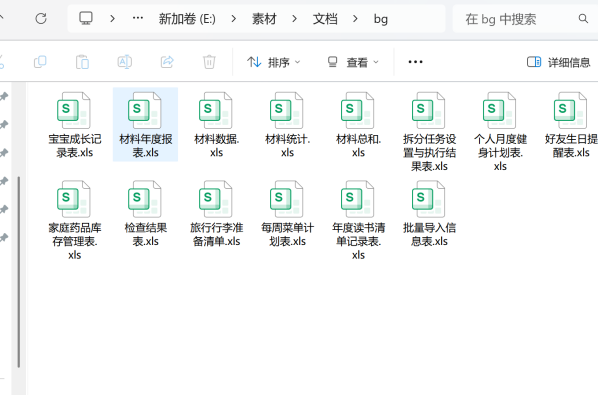Click the search magnifier icon
Screen dimensions: 599x395
click(x=583, y=18)
